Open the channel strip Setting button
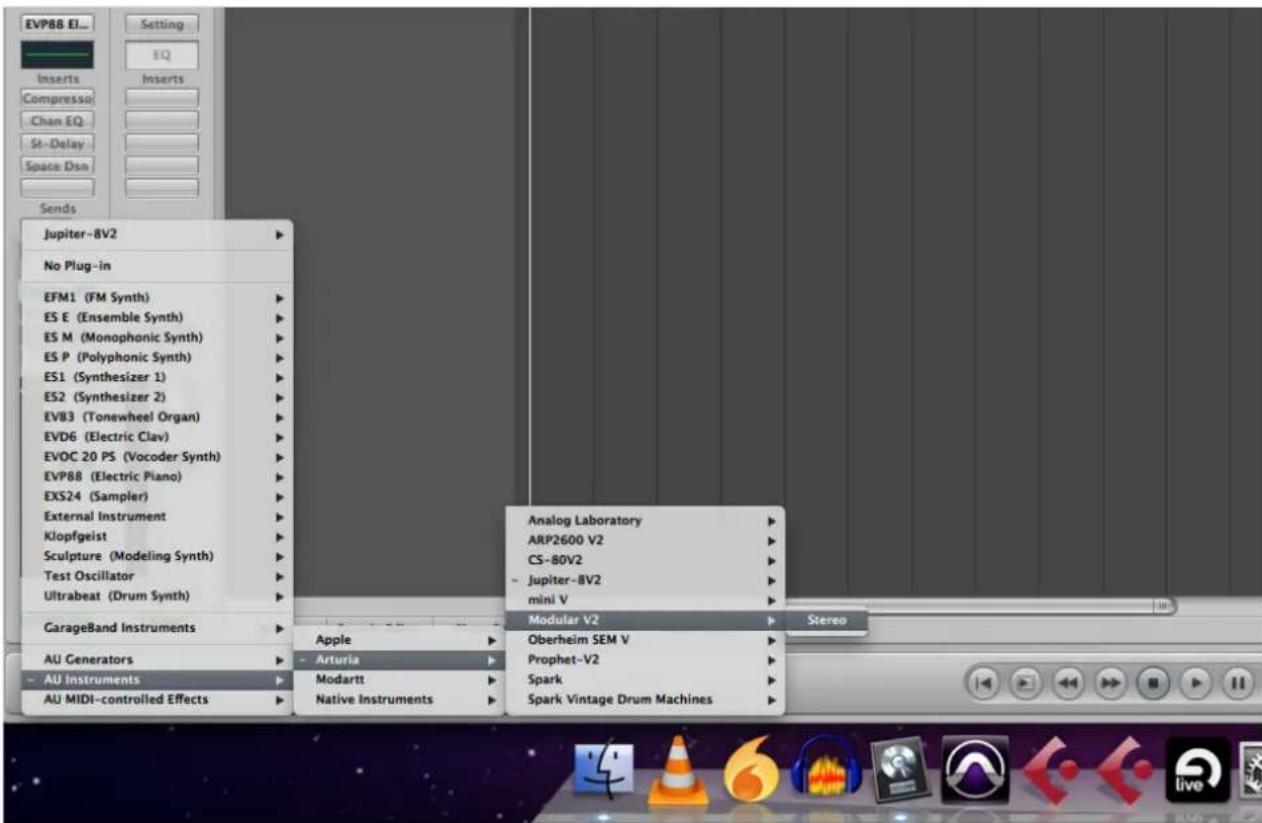Screen dimensions: 1262x823 click(x=161, y=22)
